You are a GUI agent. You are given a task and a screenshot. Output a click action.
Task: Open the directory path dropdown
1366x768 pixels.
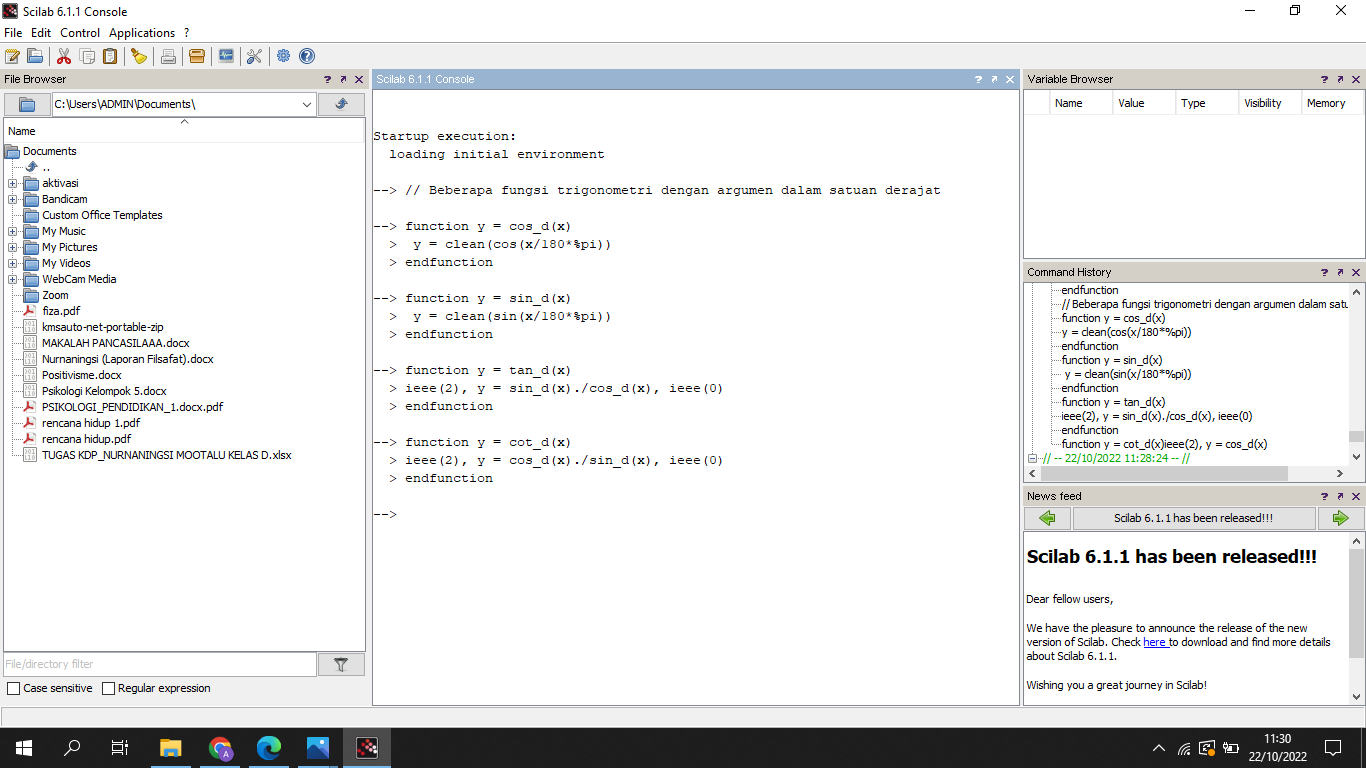(306, 104)
